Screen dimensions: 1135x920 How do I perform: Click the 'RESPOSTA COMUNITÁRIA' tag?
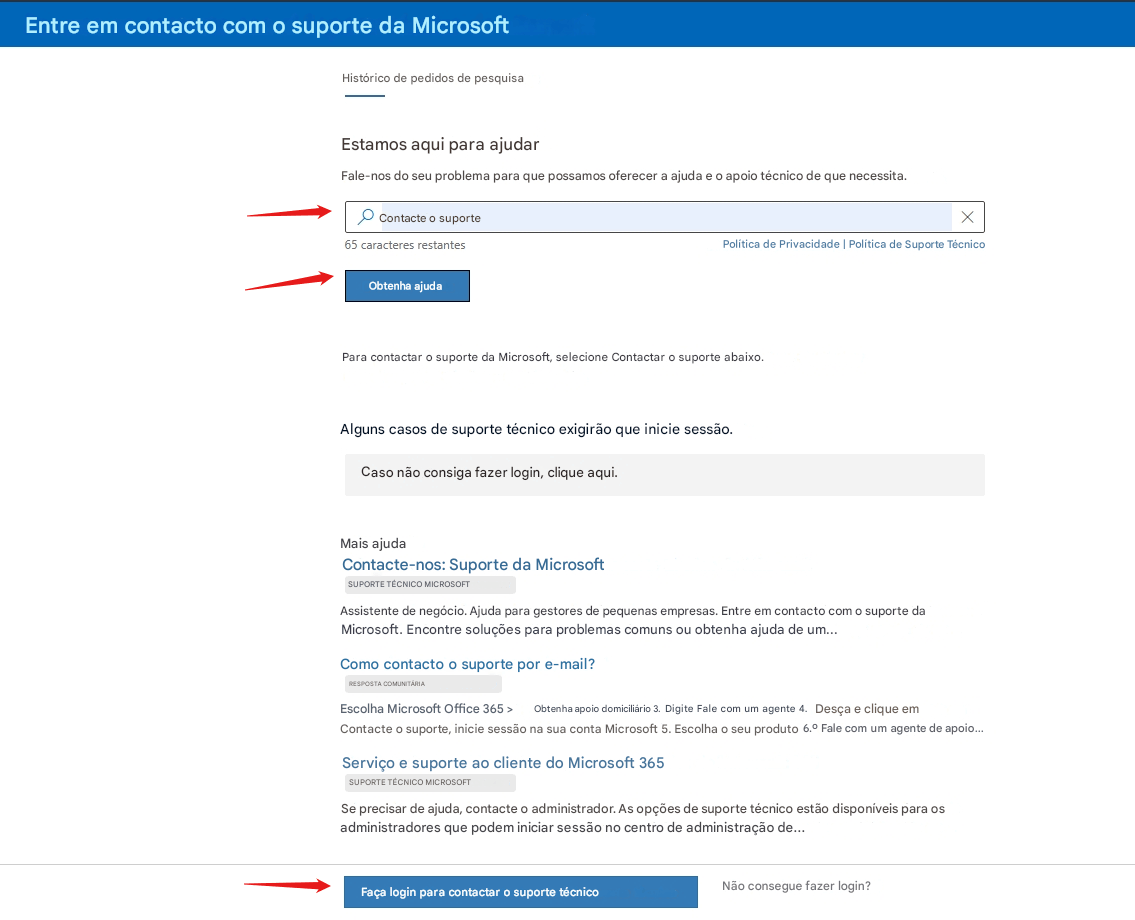(423, 683)
